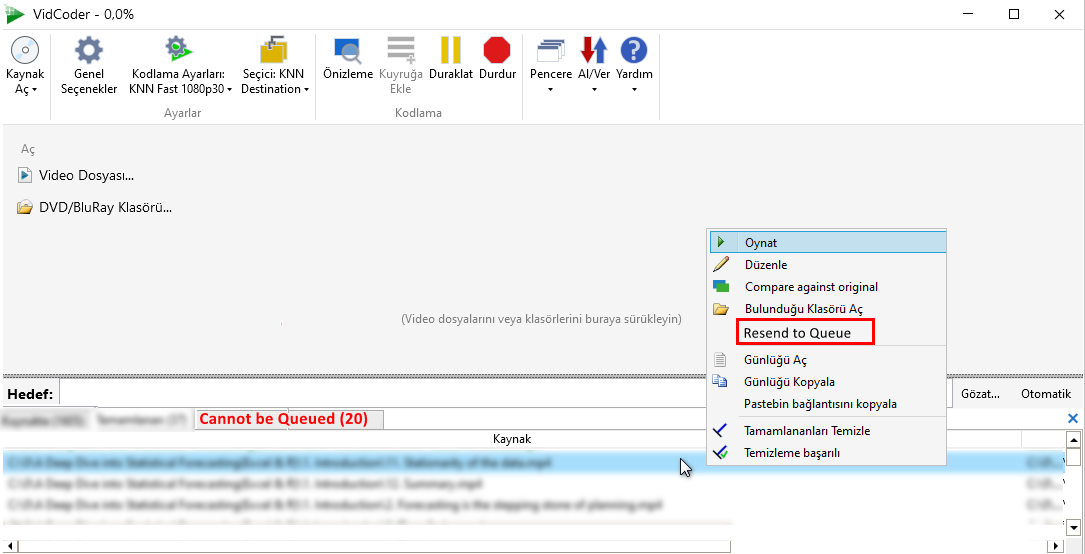Click the Kuyruğa Ekle toolbar icon

tap(400, 50)
